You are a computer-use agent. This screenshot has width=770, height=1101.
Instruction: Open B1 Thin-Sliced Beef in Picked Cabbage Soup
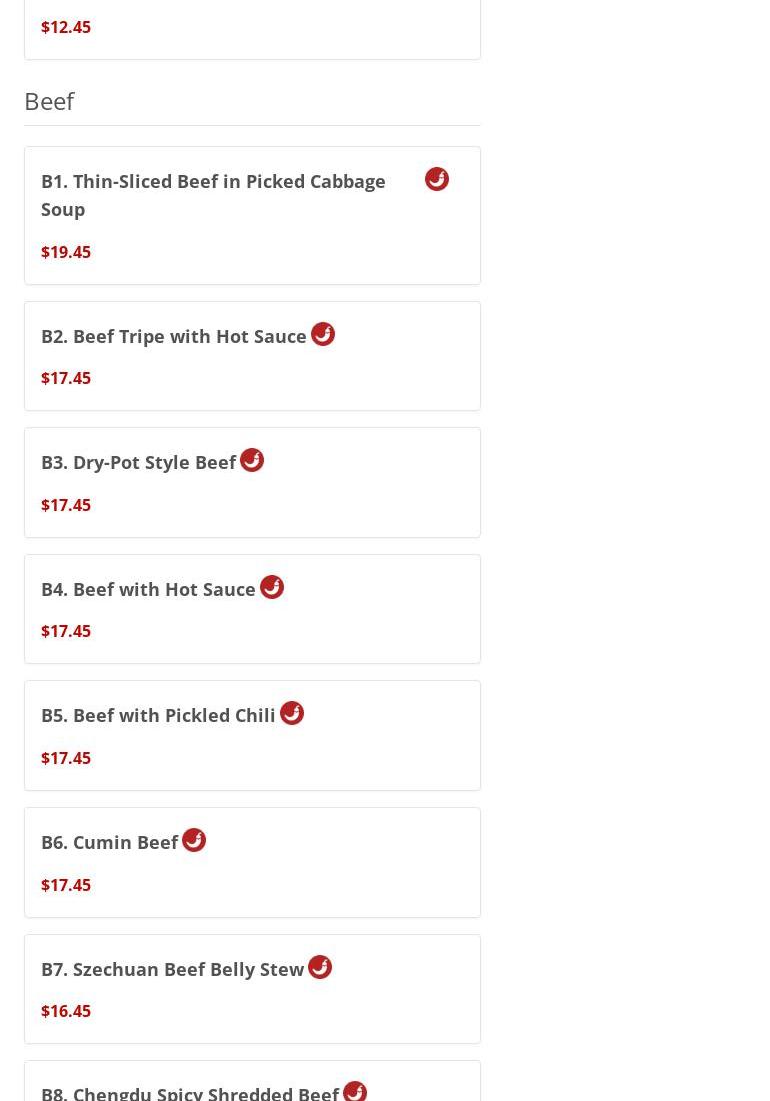213,195
